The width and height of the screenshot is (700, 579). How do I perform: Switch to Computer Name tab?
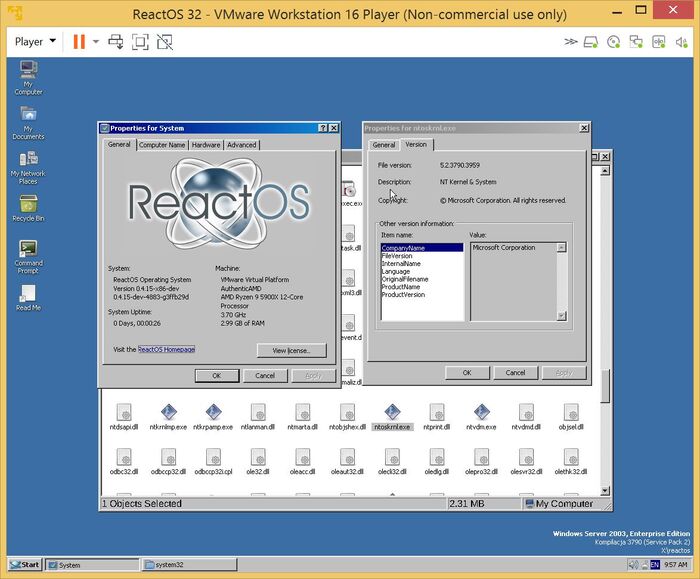click(x=161, y=145)
